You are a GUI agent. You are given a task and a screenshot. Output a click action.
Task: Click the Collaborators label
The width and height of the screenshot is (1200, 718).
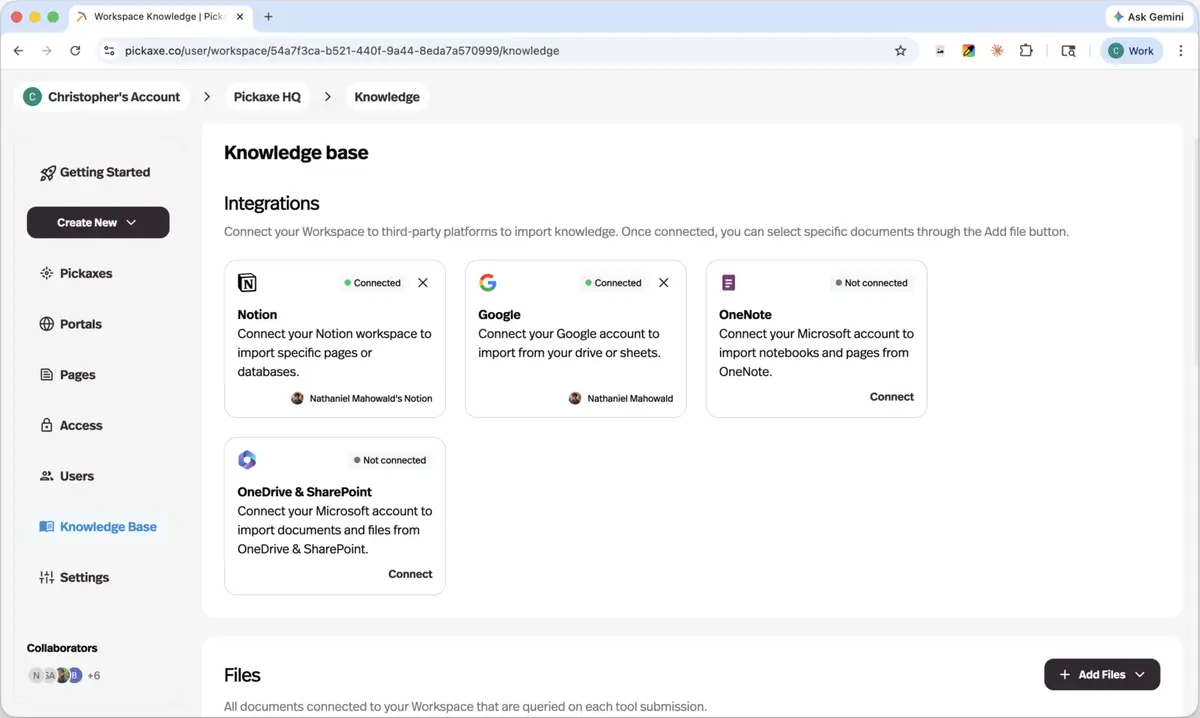click(x=62, y=648)
